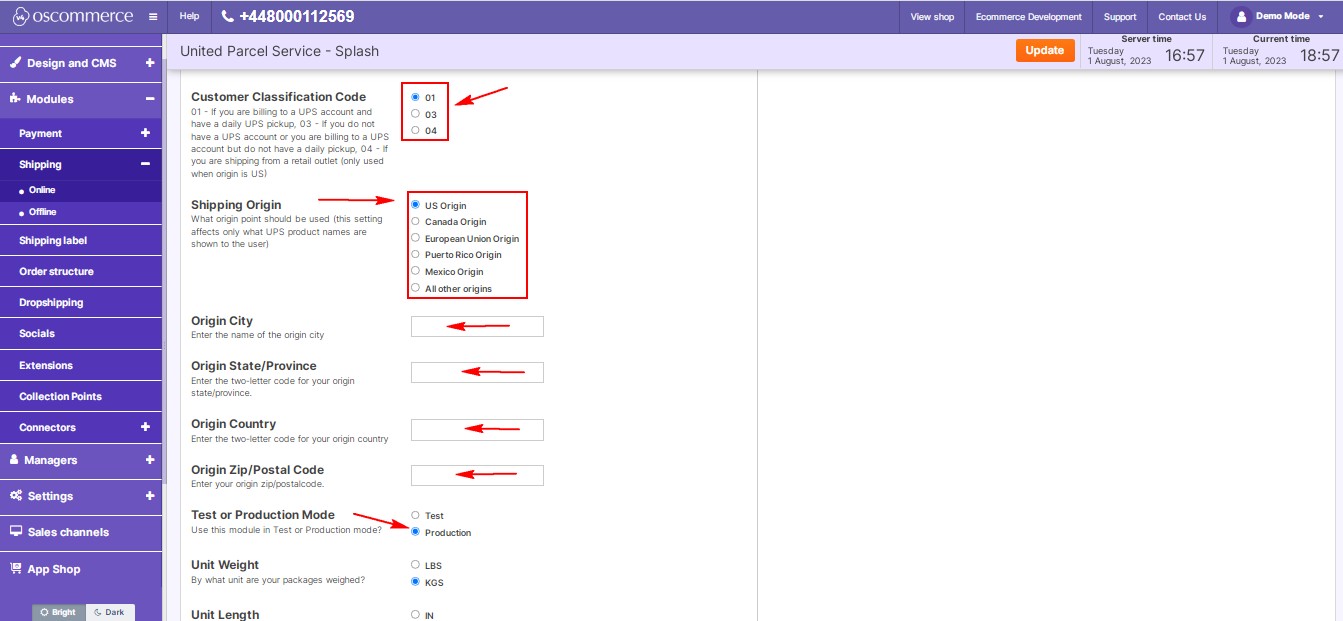The height and width of the screenshot is (621, 1343).
Task: Click the orange Update button
Action: [1045, 50]
